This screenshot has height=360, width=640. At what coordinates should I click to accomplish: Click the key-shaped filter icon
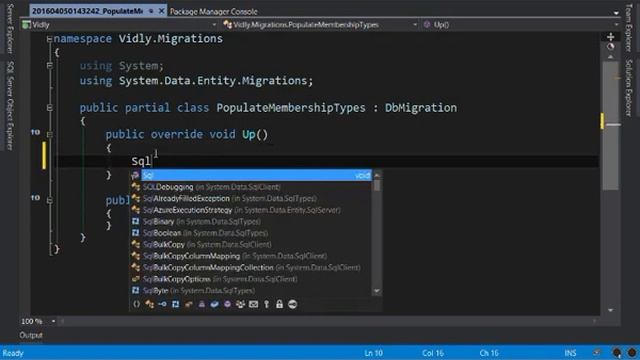tap(267, 304)
